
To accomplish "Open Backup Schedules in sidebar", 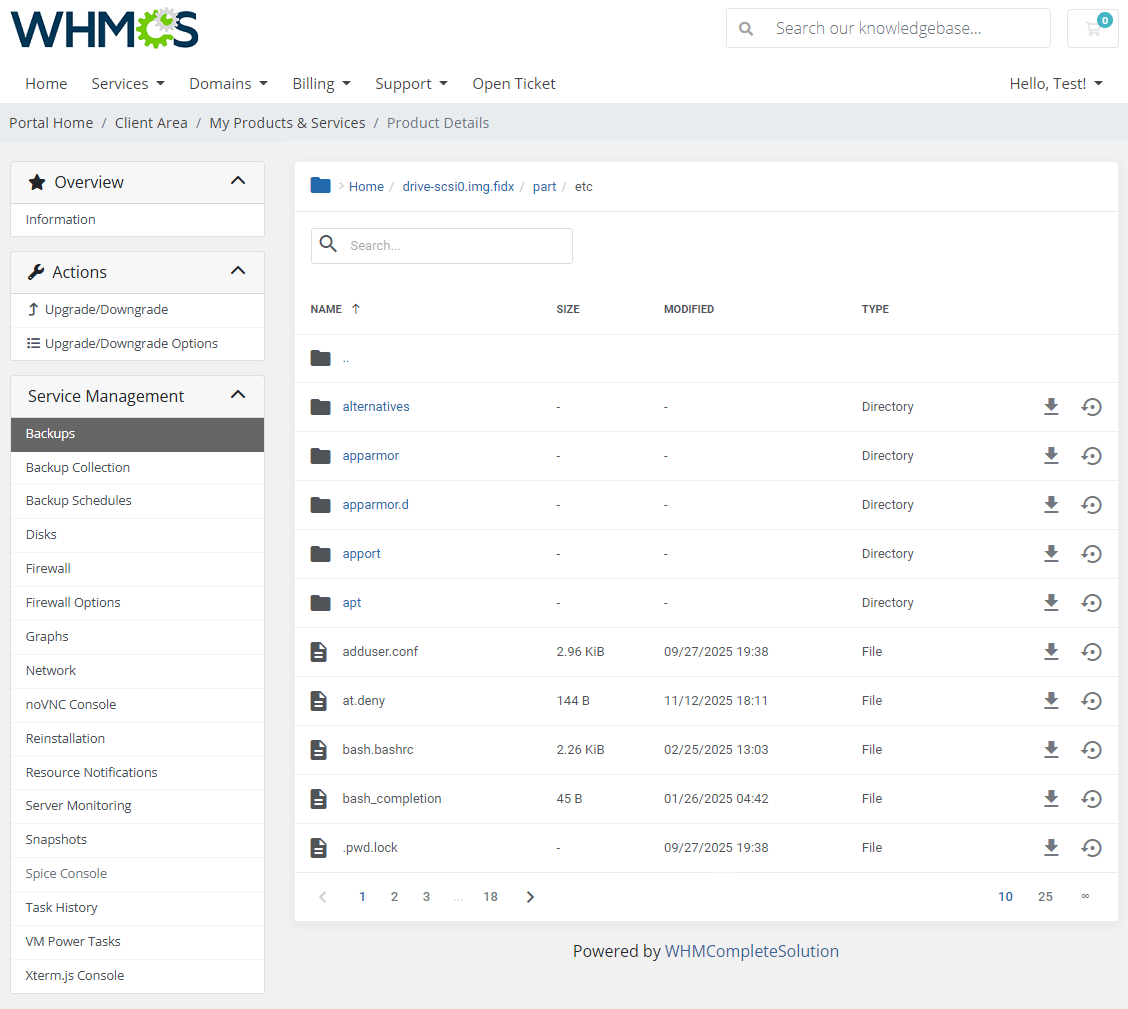I will (137, 501).
